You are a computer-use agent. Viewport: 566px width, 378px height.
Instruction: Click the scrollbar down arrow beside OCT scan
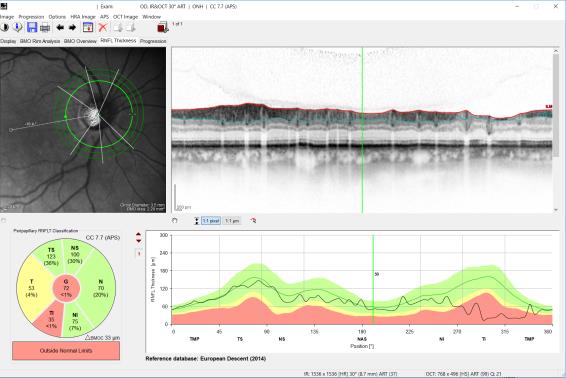[556, 210]
